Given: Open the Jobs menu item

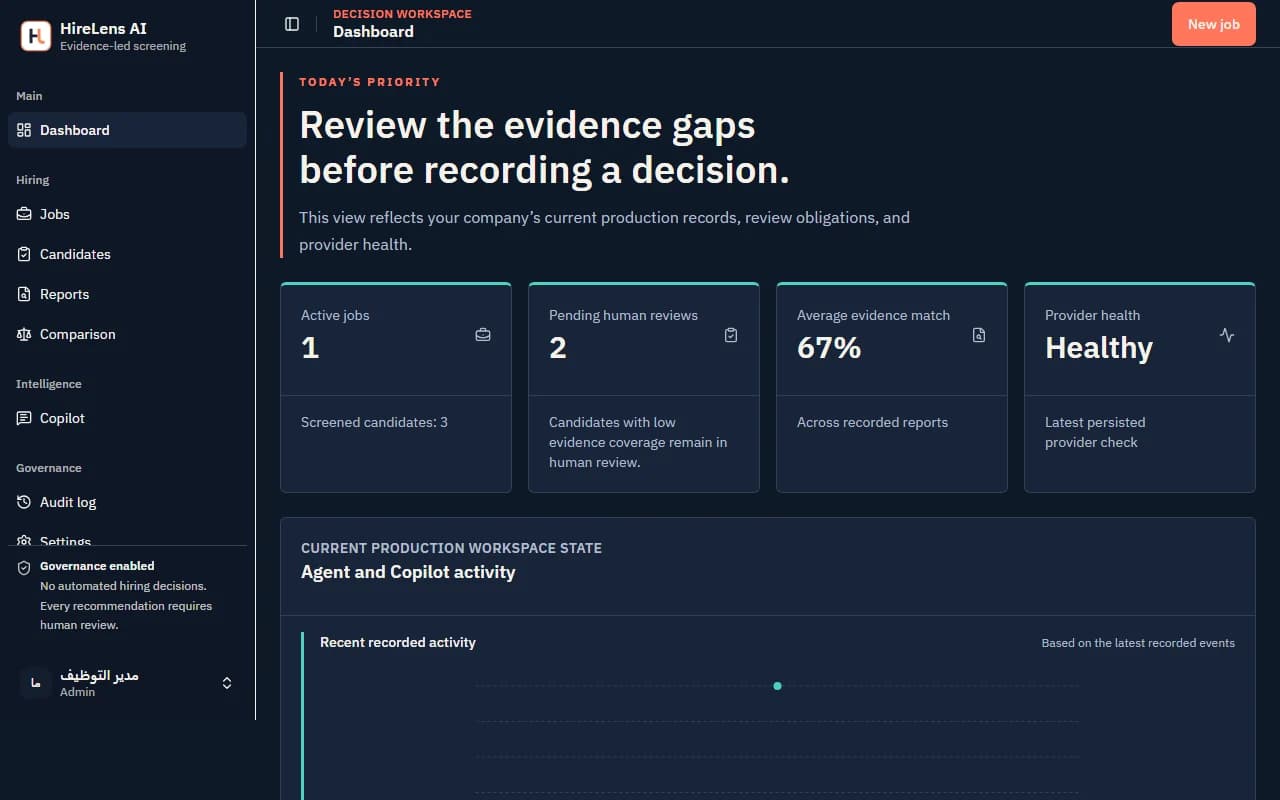Looking at the screenshot, I should tap(127, 214).
